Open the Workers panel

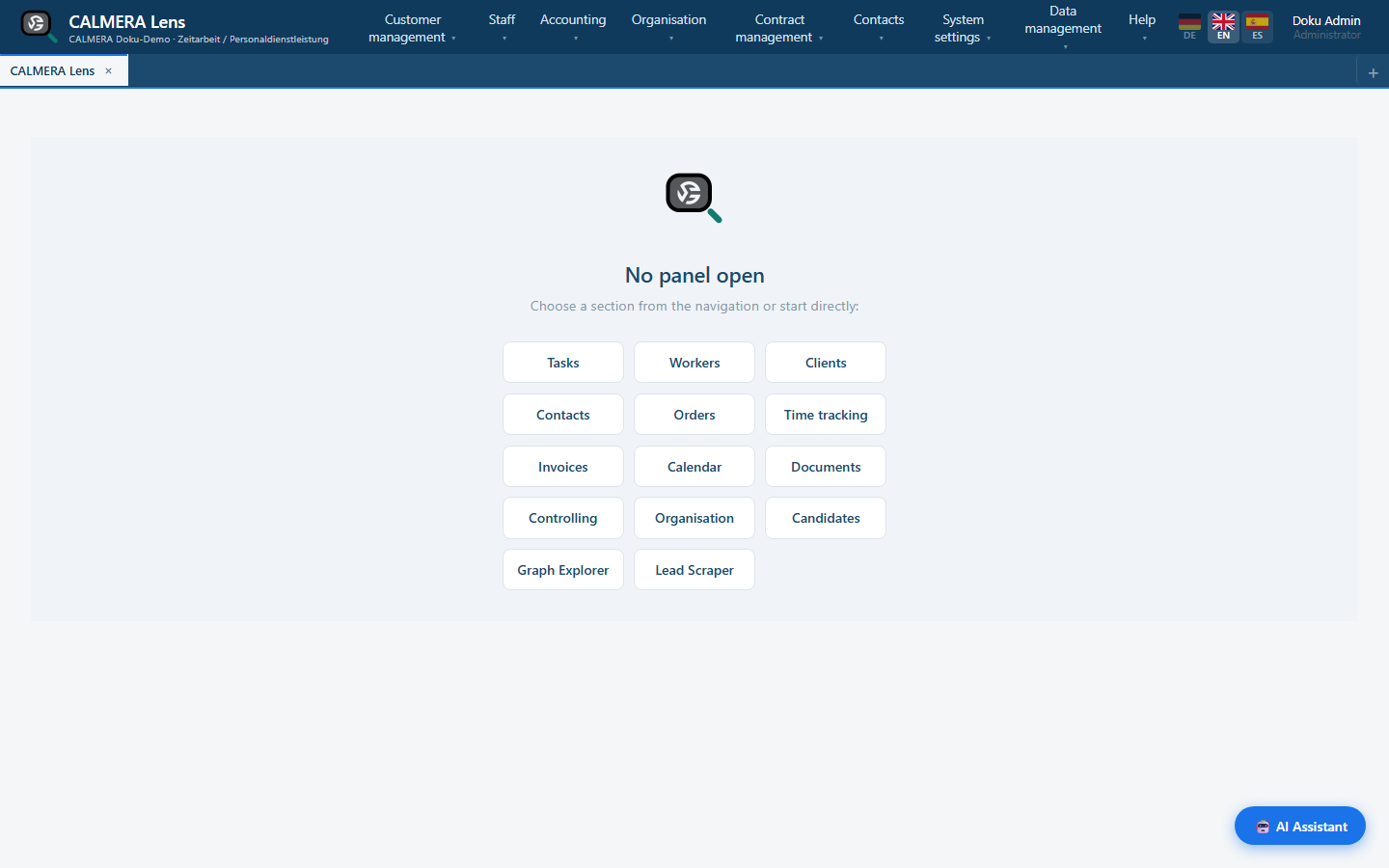[x=694, y=363]
